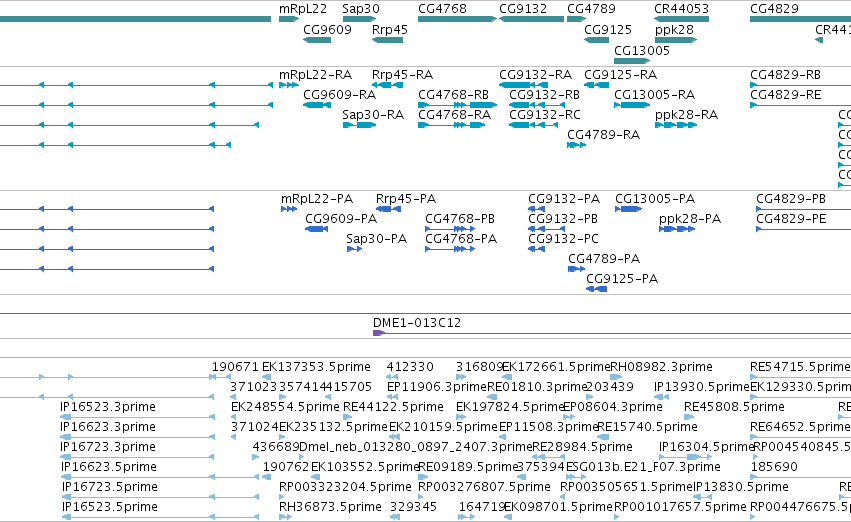Click the CG9125 gene label
The width and height of the screenshot is (851, 522).
pos(608,30)
